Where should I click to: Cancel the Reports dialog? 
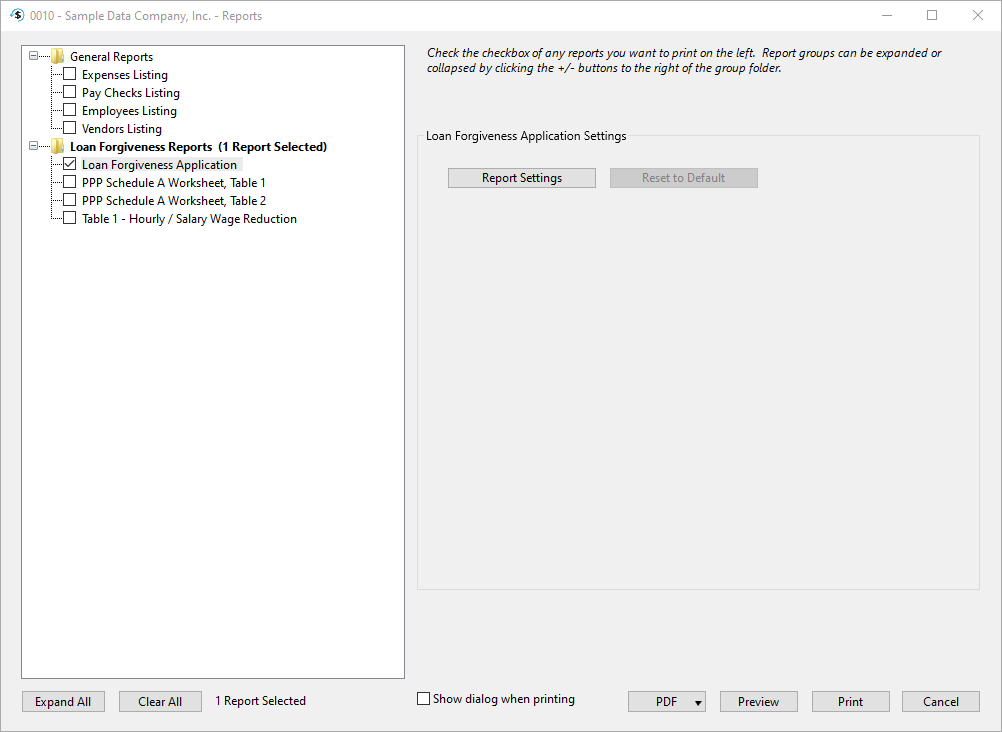point(940,702)
